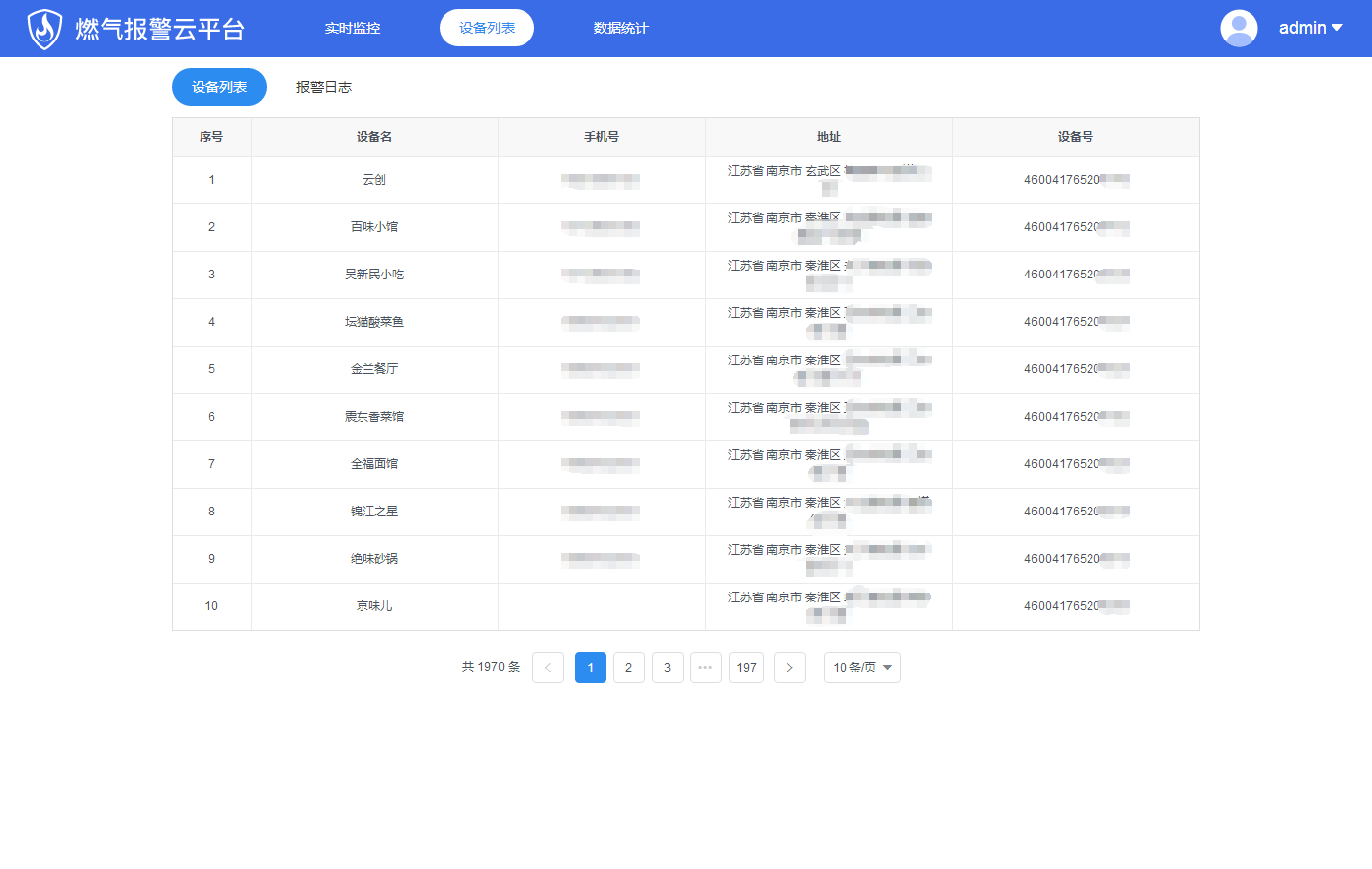
Task: Go to previous page arrow
Action: (x=548, y=668)
